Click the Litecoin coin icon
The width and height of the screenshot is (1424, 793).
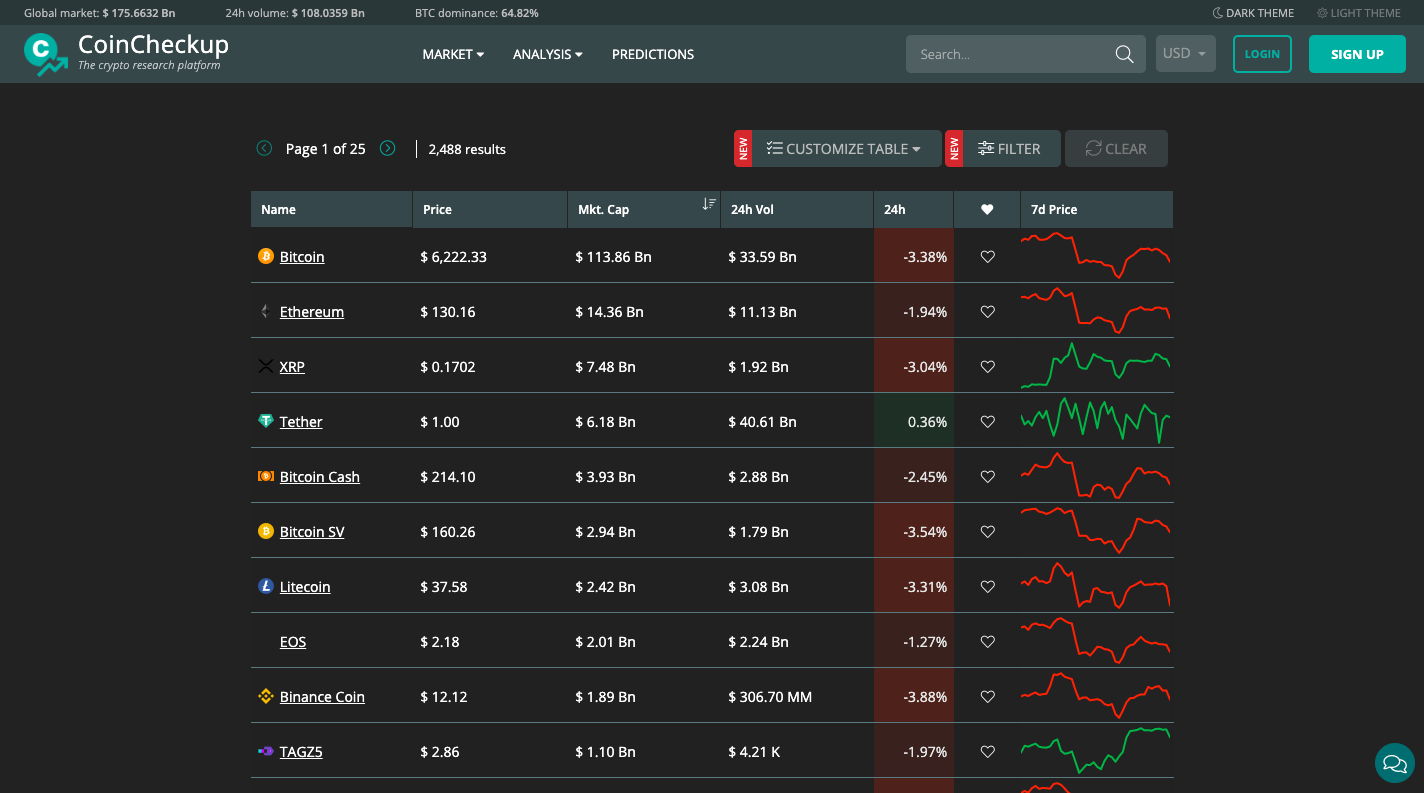[x=266, y=587]
